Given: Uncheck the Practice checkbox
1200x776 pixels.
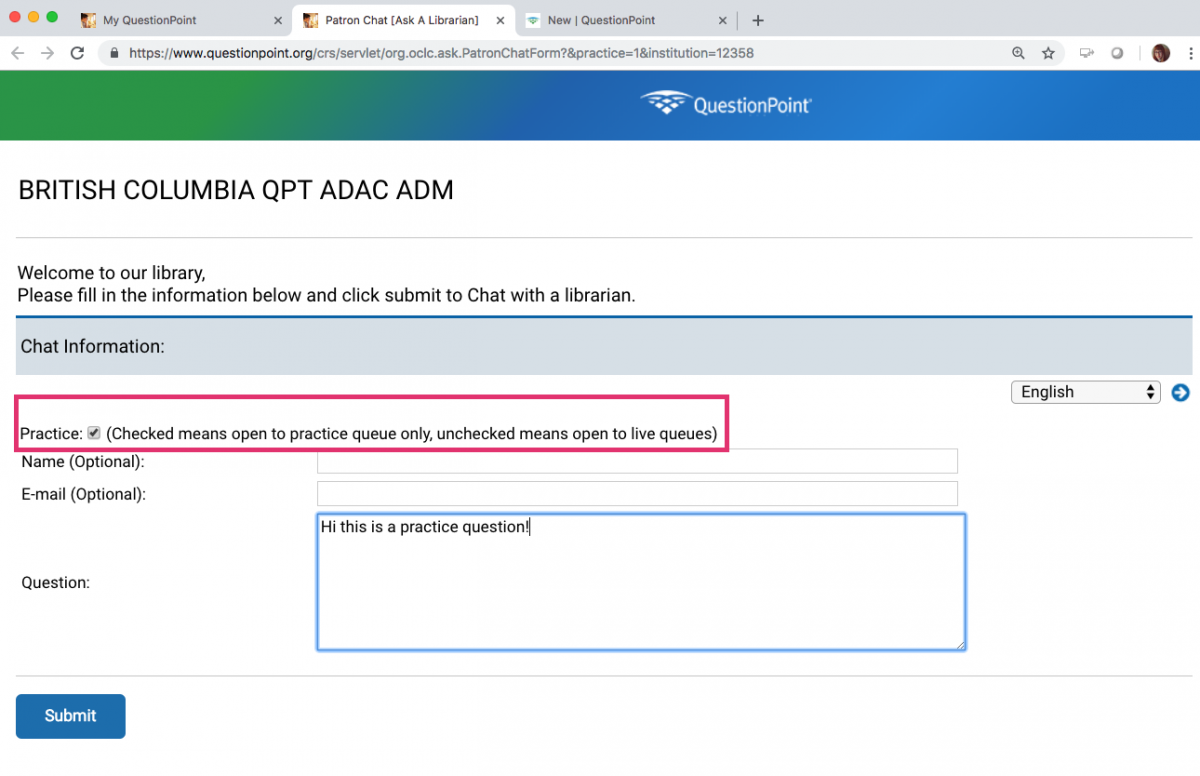Looking at the screenshot, I should [x=94, y=433].
